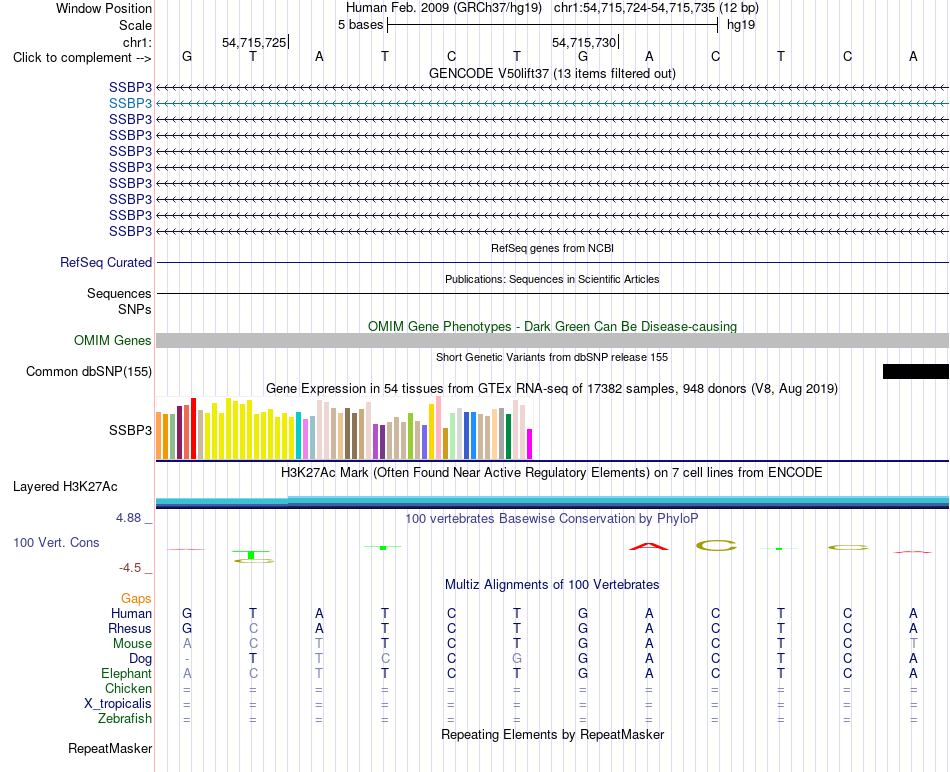Screen dimensions: 950x772
Task: Click the Dog species label
Action: [140, 659]
